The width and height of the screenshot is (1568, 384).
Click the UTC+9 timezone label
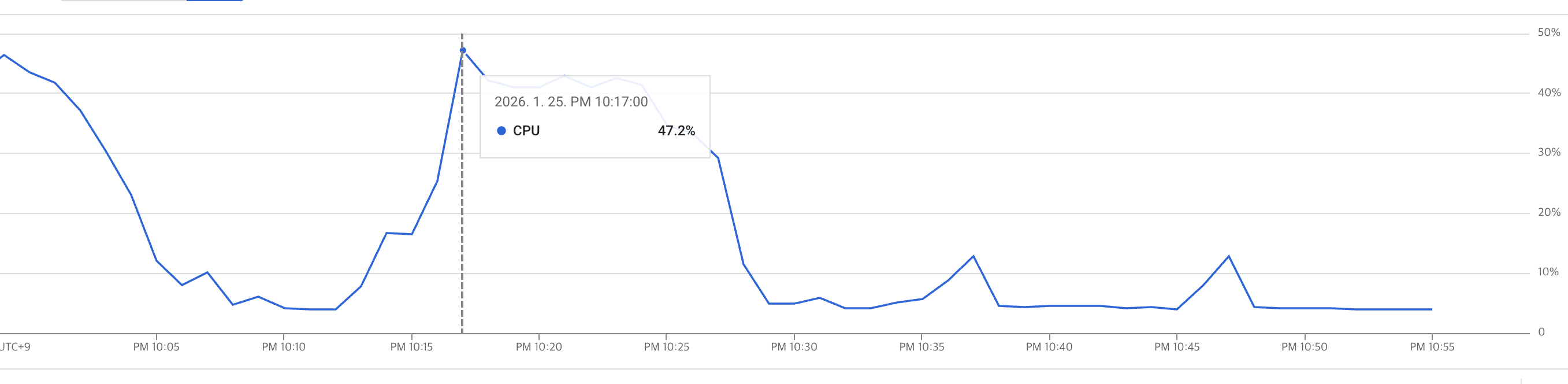[x=15, y=347]
